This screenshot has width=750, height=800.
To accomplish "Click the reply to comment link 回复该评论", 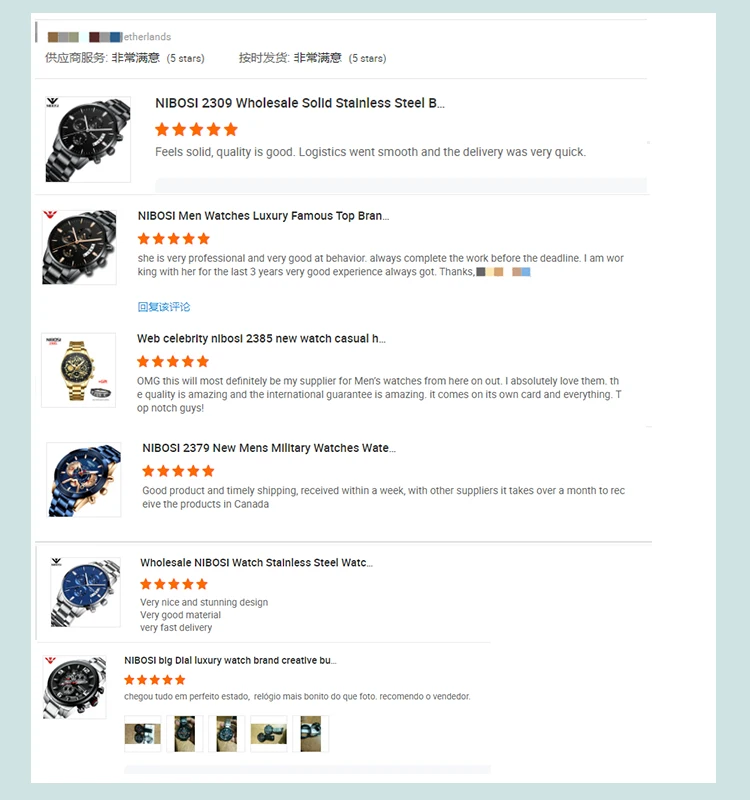I will (164, 307).
